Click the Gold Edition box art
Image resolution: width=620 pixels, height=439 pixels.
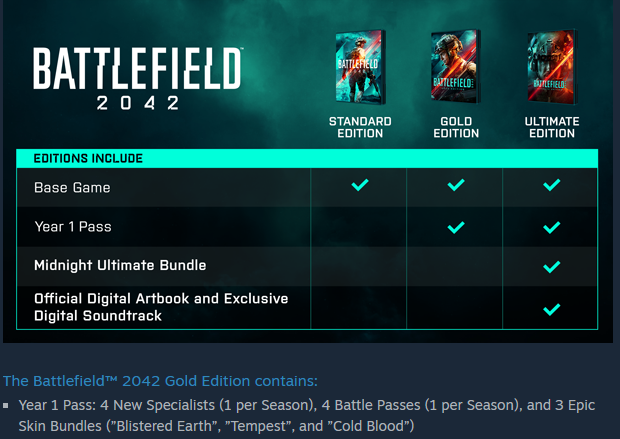(456, 66)
